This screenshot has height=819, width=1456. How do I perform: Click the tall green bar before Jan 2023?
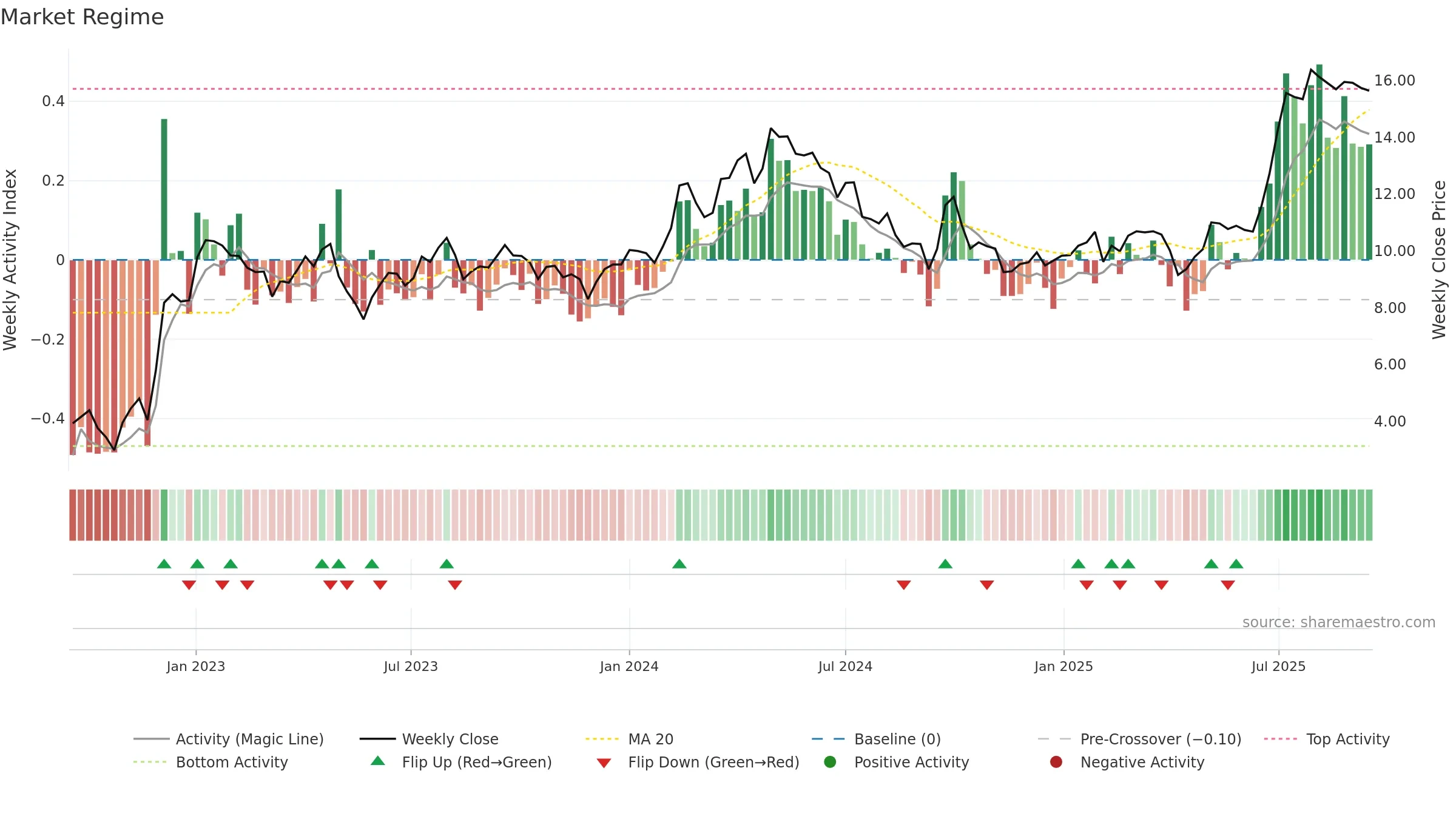tap(164, 189)
